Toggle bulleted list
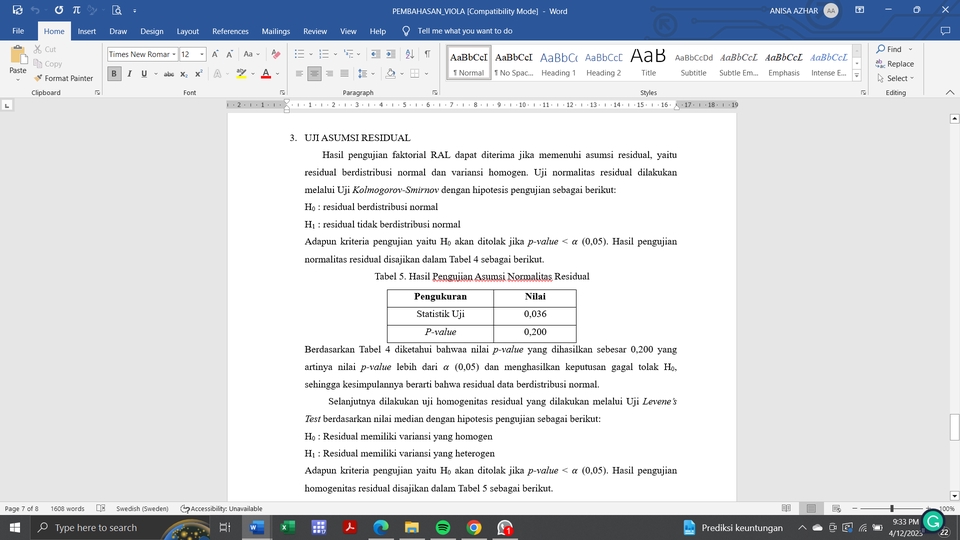Screen dimensions: 960x540 tap(299, 54)
